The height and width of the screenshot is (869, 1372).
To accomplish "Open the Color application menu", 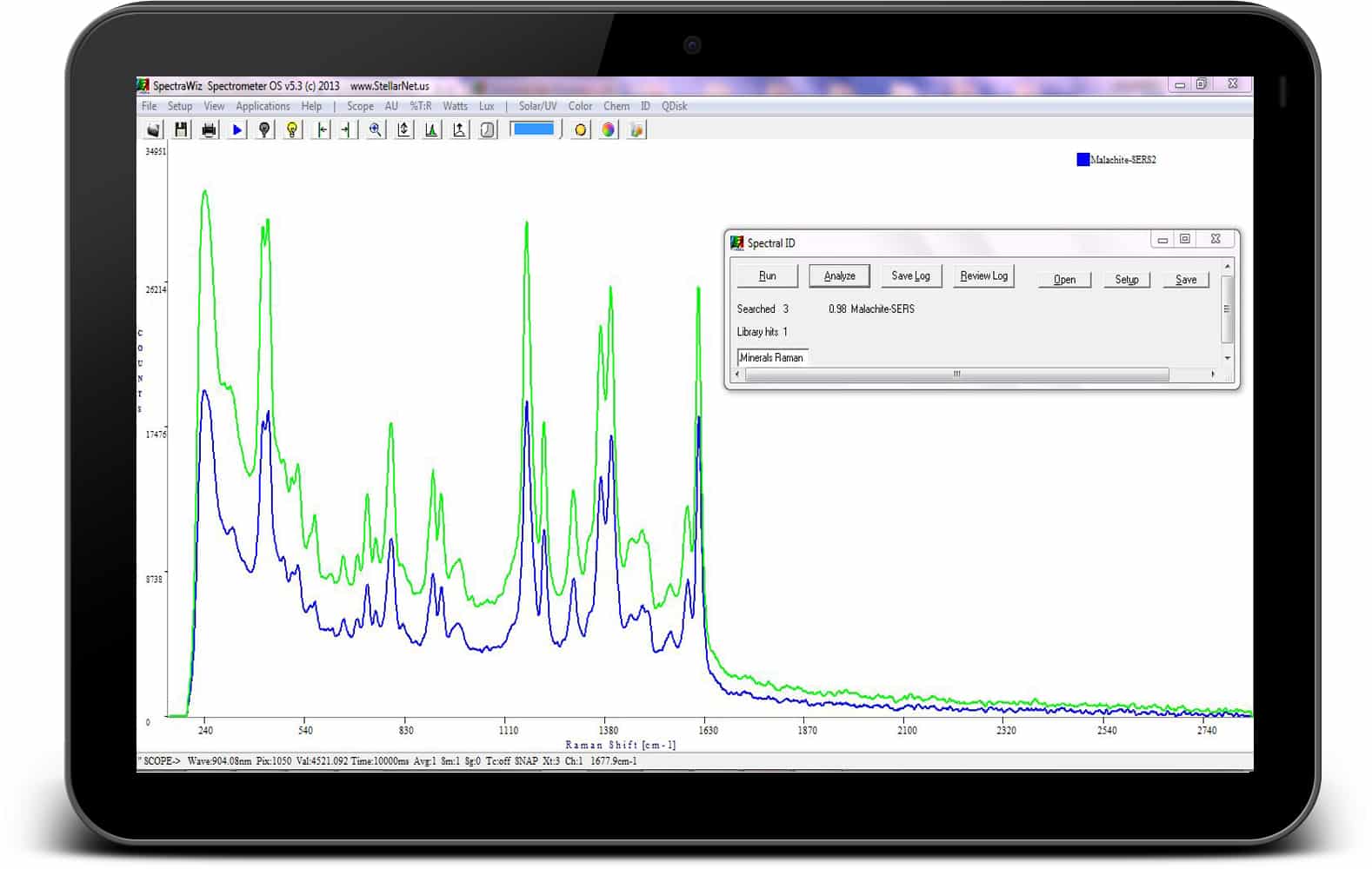I will coord(580,106).
